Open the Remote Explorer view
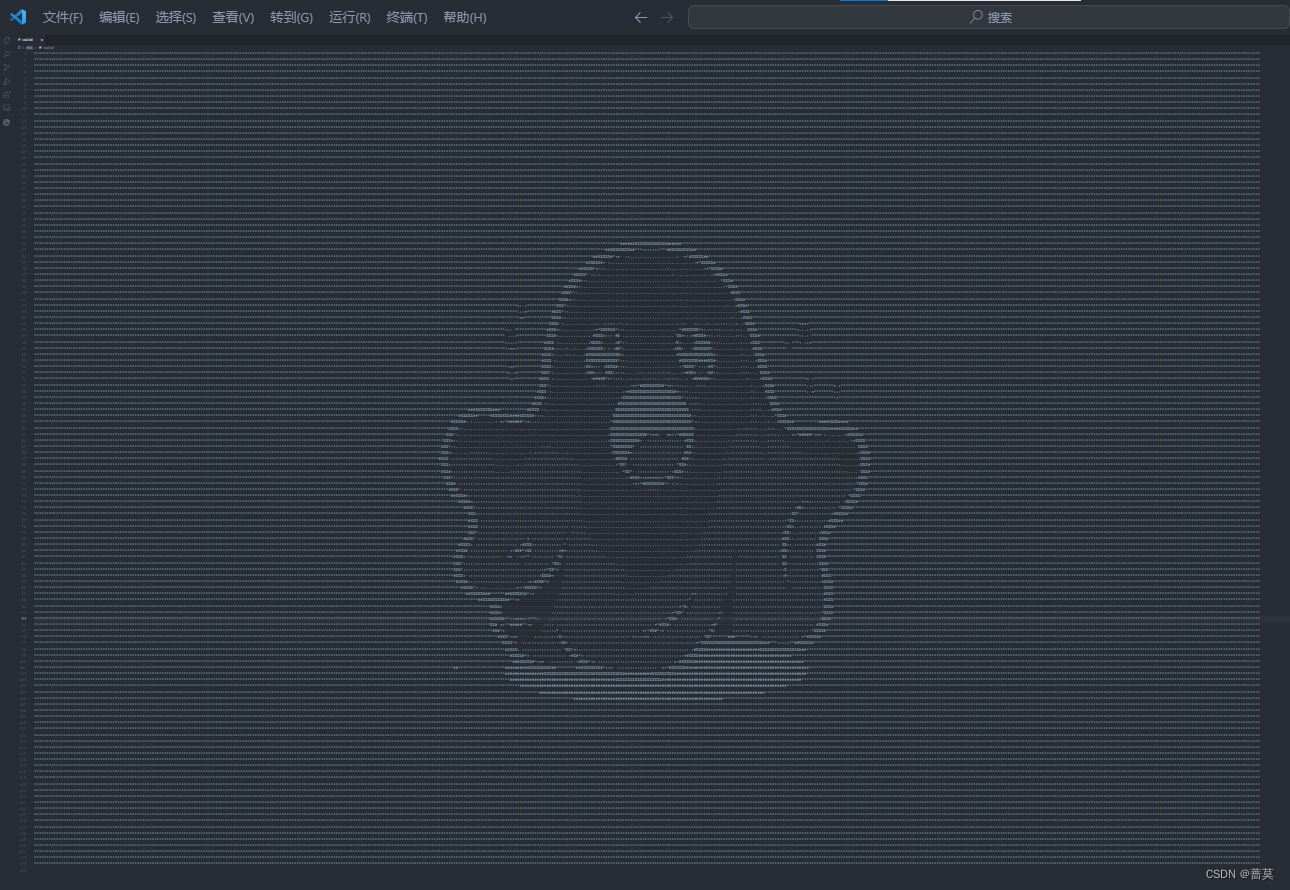Viewport: 1290px width, 890px height. 7,108
